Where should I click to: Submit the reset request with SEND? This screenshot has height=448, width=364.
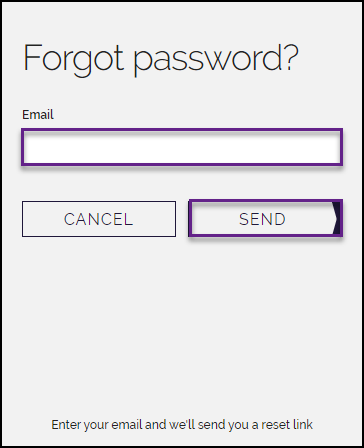pos(265,218)
